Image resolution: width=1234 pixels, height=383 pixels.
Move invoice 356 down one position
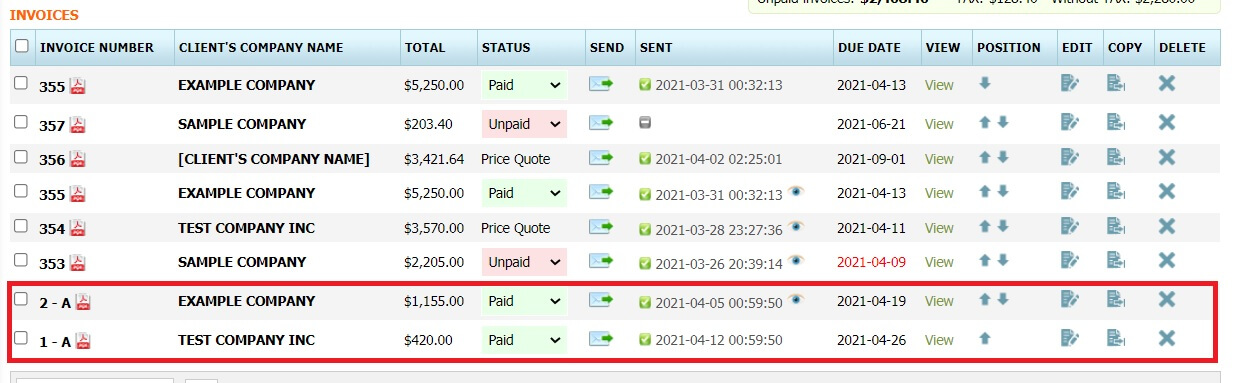point(1003,158)
